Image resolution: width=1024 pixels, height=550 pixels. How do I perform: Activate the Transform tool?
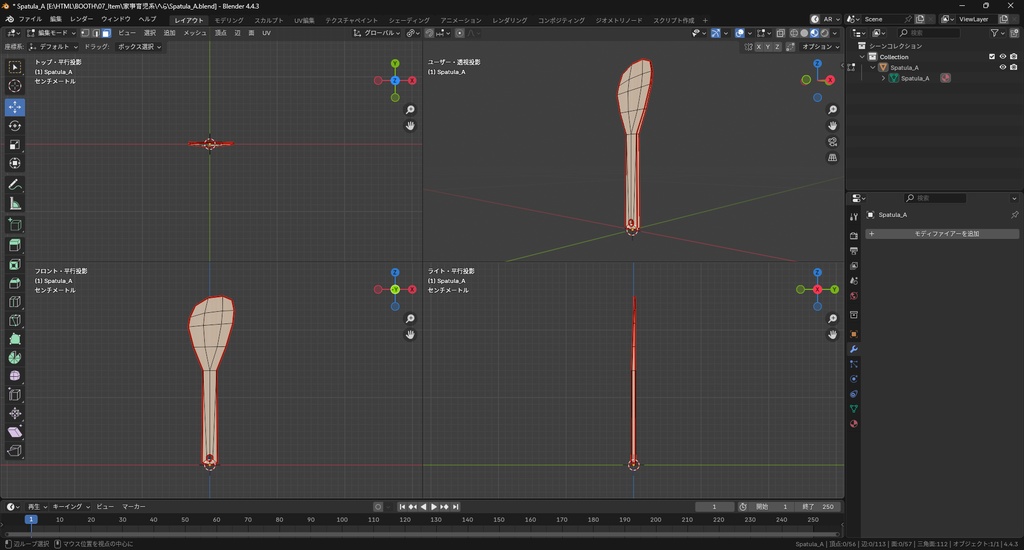pyautogui.click(x=15, y=163)
